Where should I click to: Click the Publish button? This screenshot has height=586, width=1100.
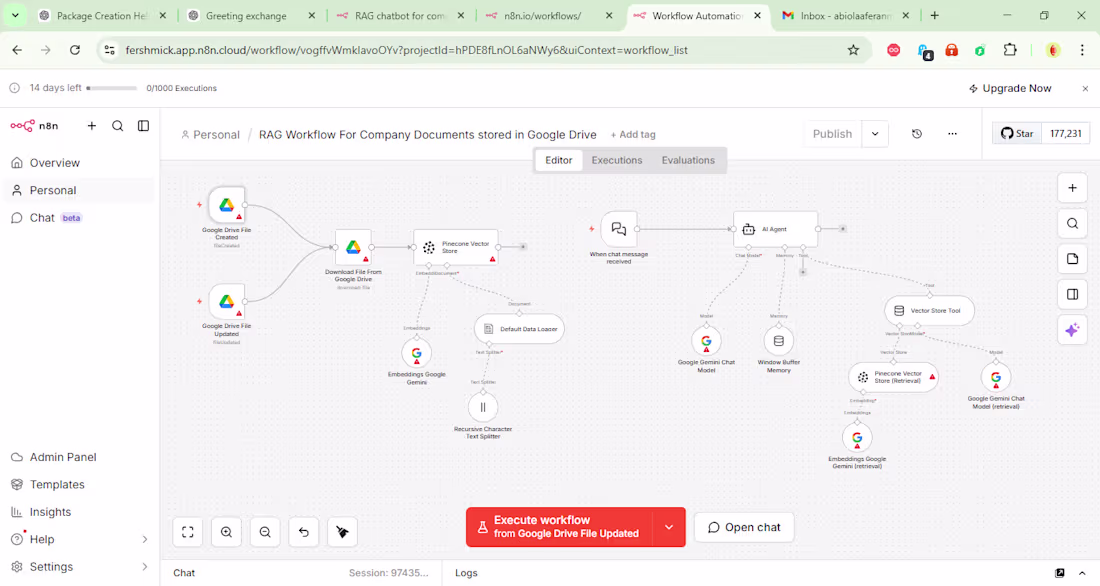click(x=832, y=133)
